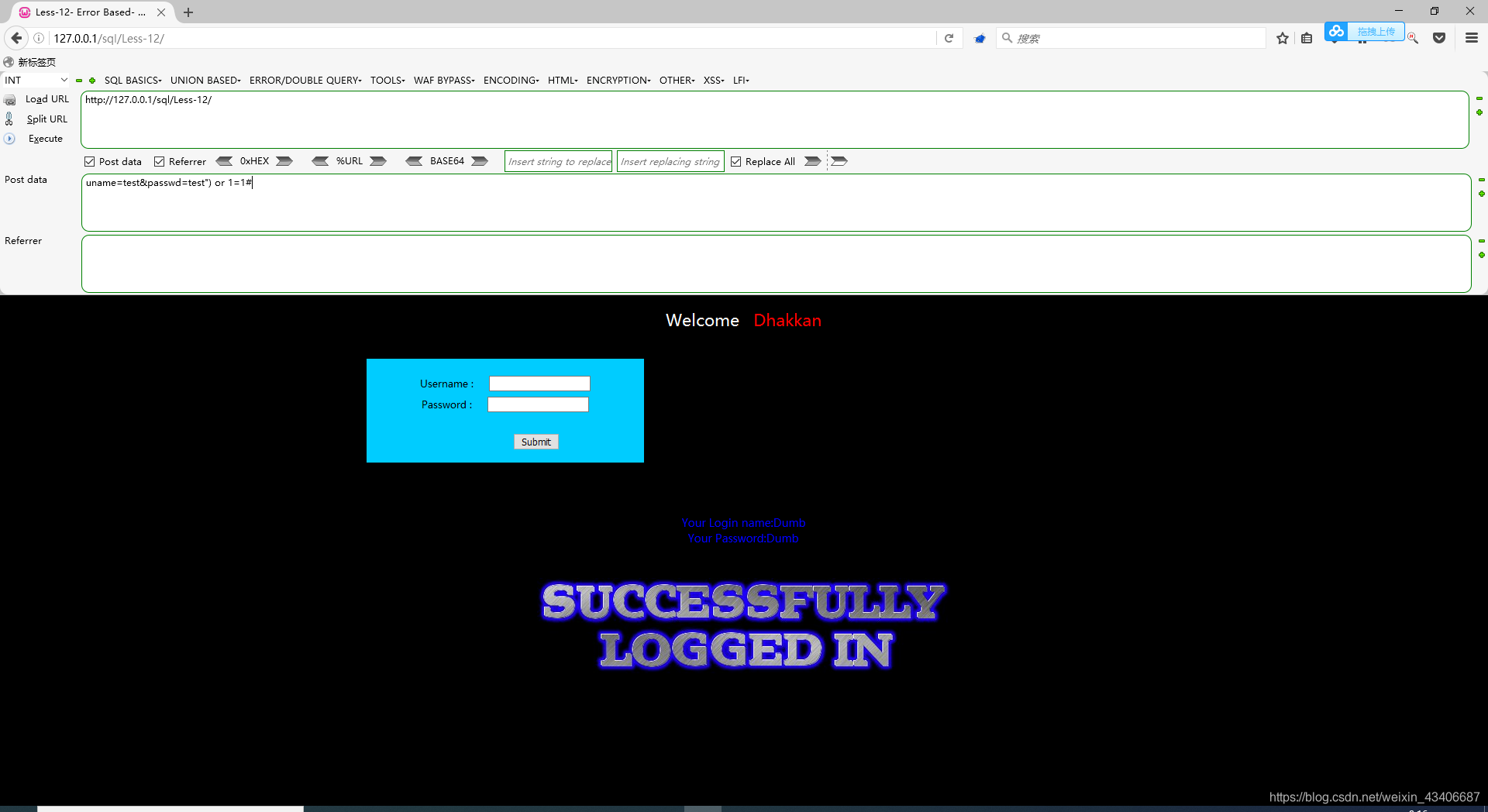
Task: Enlarge Post data box with green plus
Action: (x=1481, y=194)
